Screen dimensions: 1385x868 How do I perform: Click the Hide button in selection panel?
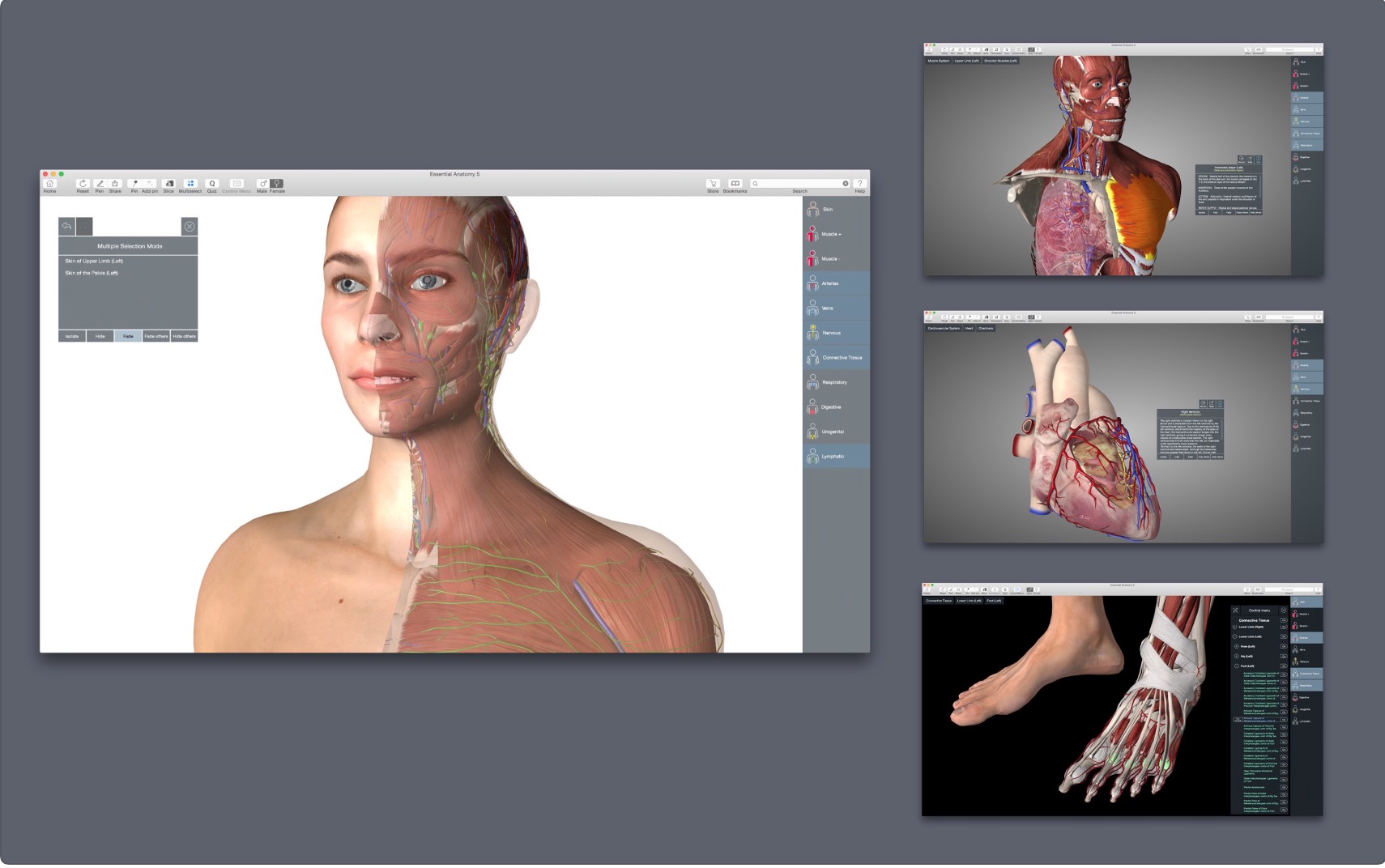coord(100,336)
